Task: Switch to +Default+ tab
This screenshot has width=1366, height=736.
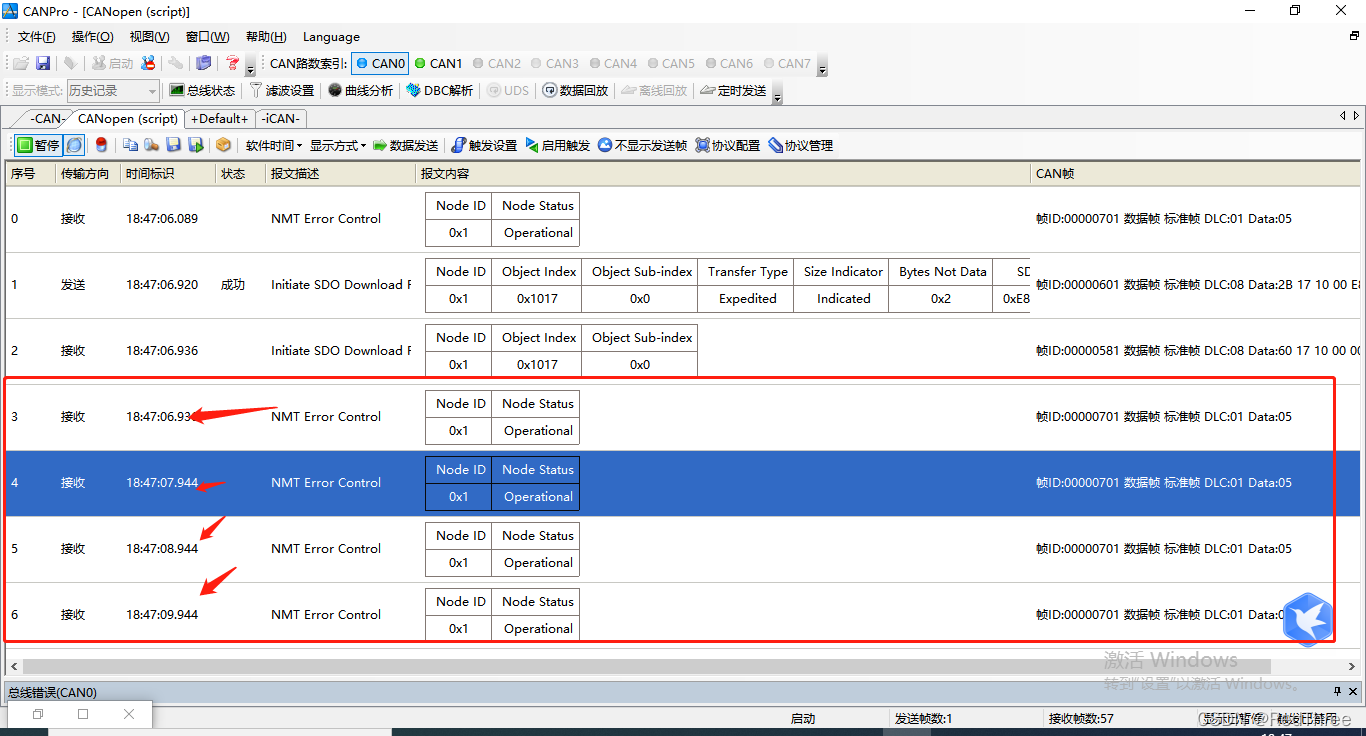Action: [x=219, y=118]
